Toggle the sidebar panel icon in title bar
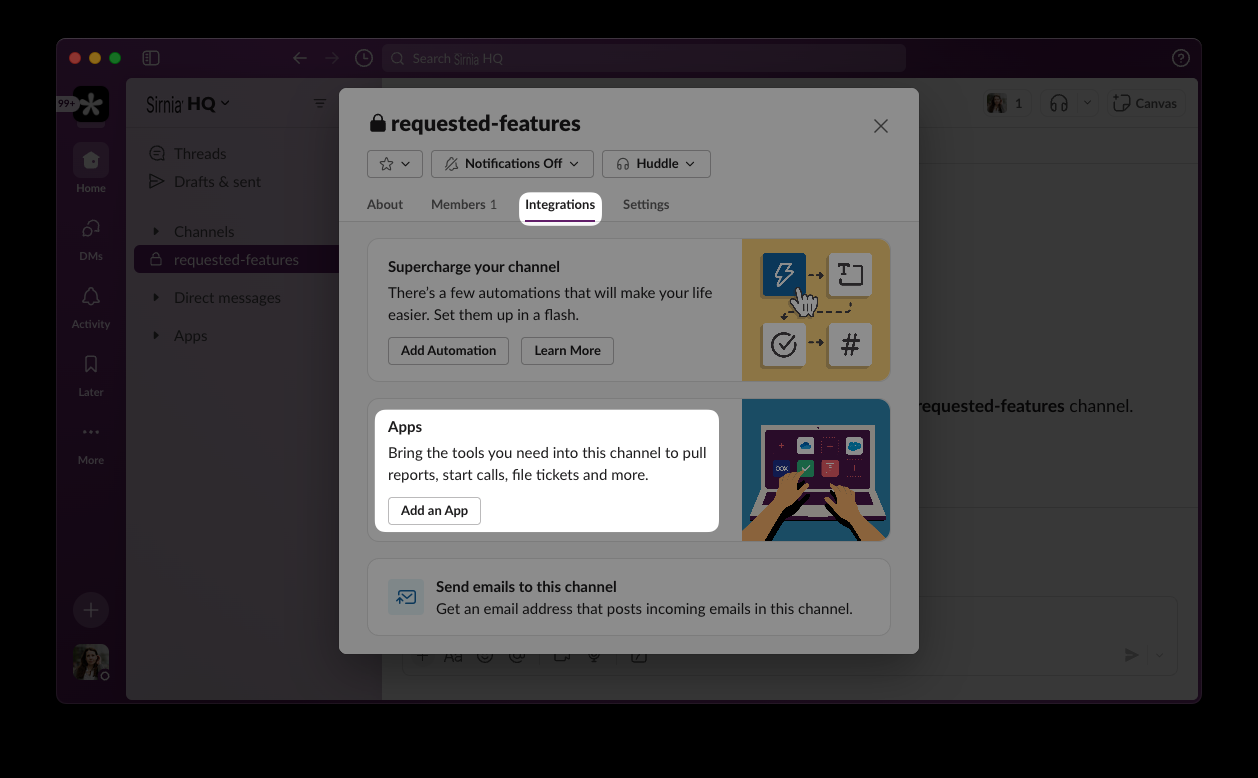1258x778 pixels. click(151, 58)
